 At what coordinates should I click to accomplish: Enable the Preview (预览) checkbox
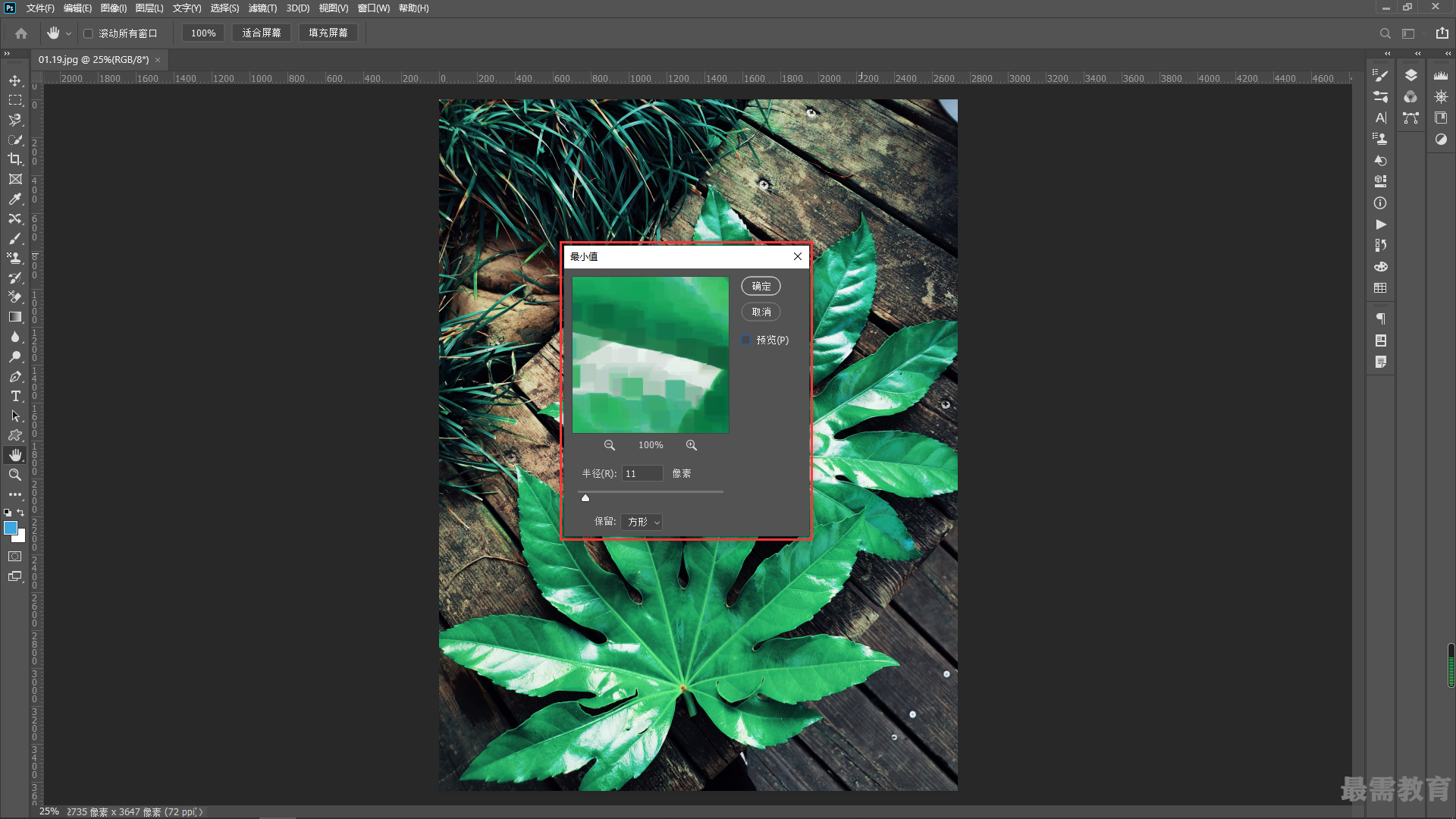click(x=746, y=340)
